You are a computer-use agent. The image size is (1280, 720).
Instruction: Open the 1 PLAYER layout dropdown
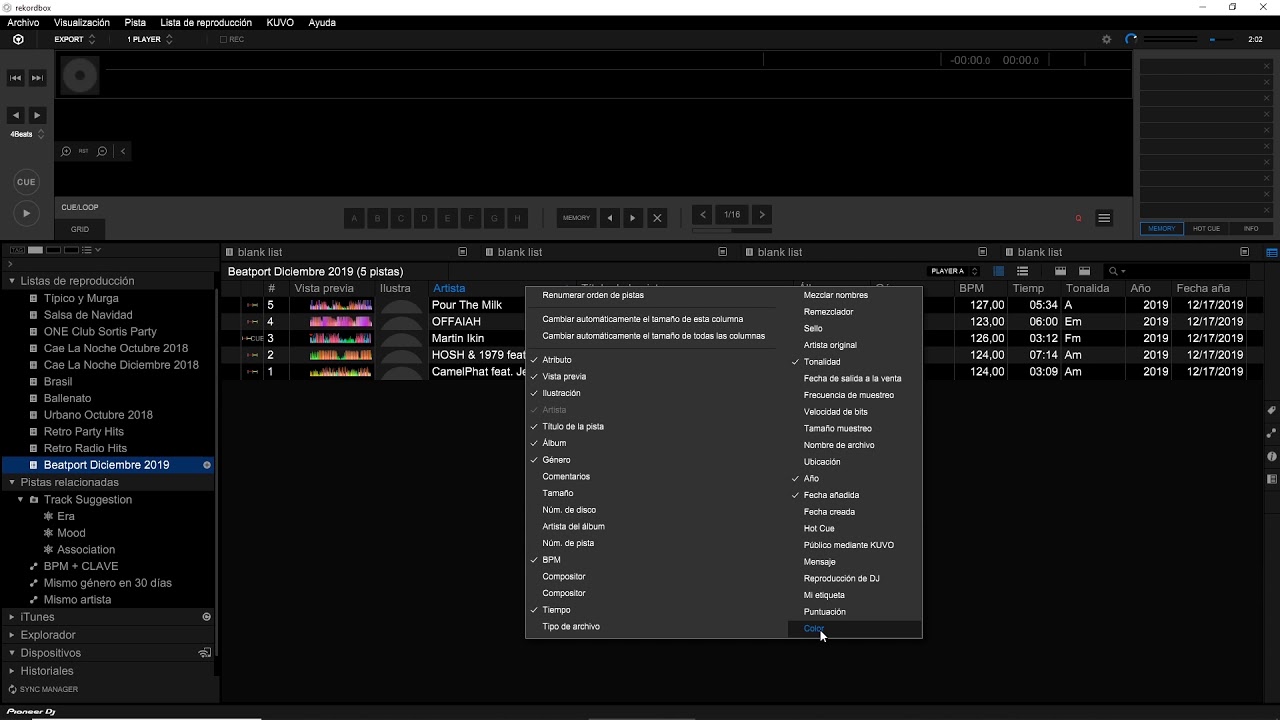pos(150,39)
